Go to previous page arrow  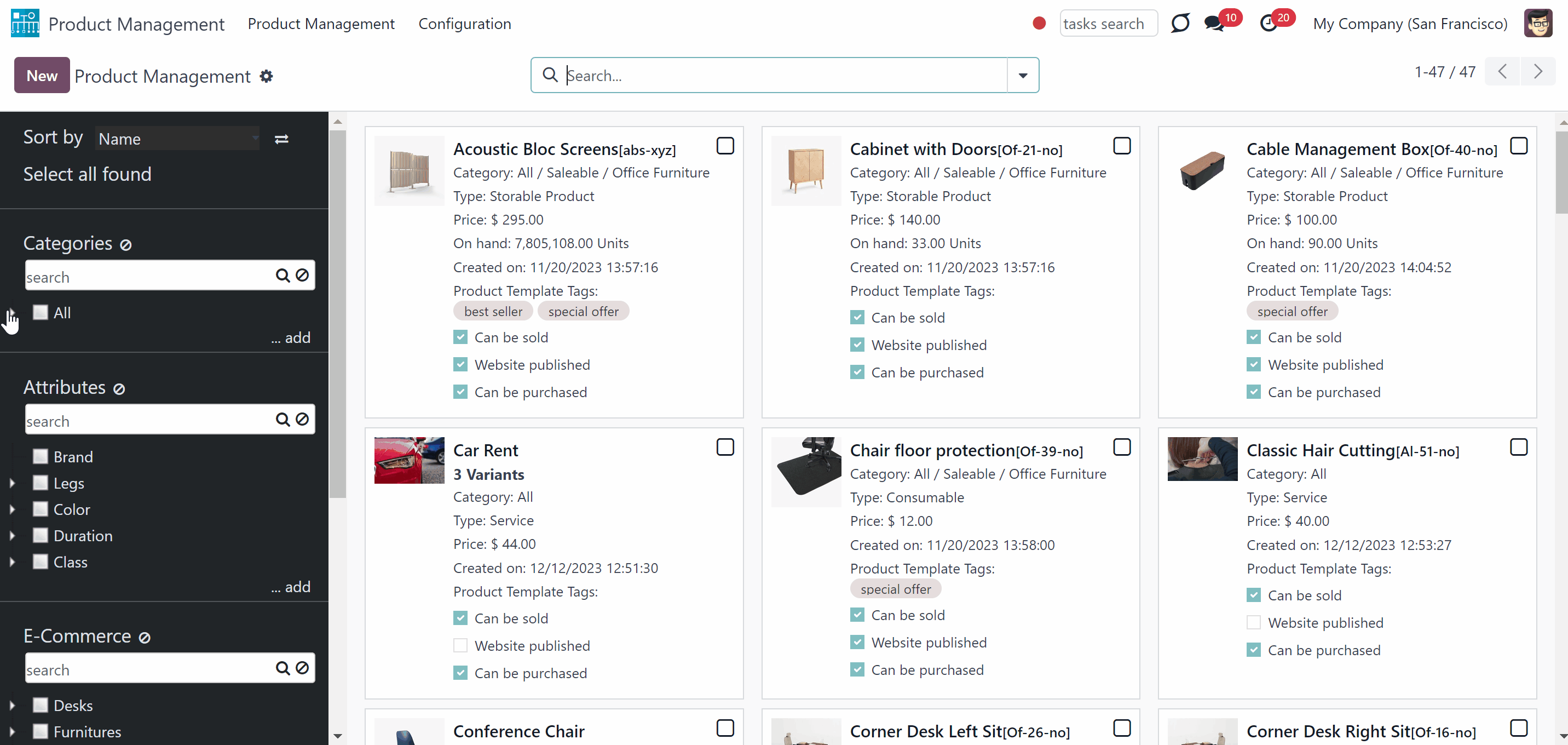click(x=1502, y=71)
